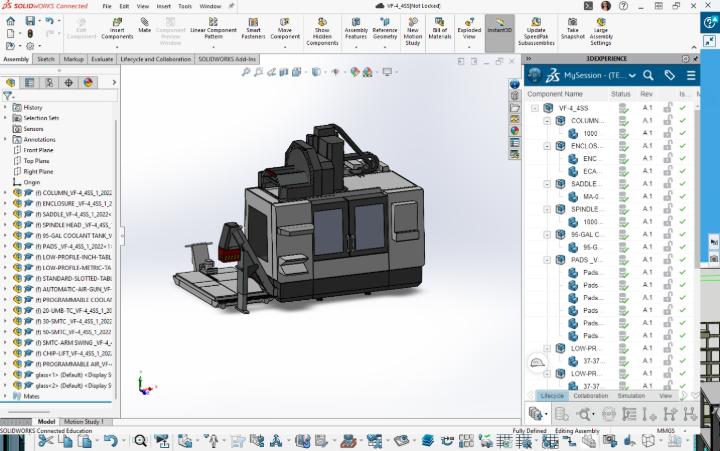Click the search icon in 3DEXPERIENCE panel

[648, 75]
